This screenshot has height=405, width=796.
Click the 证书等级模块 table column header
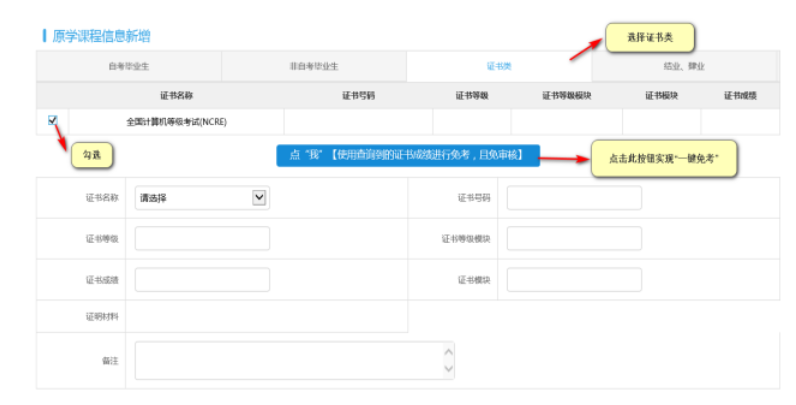tap(566, 95)
